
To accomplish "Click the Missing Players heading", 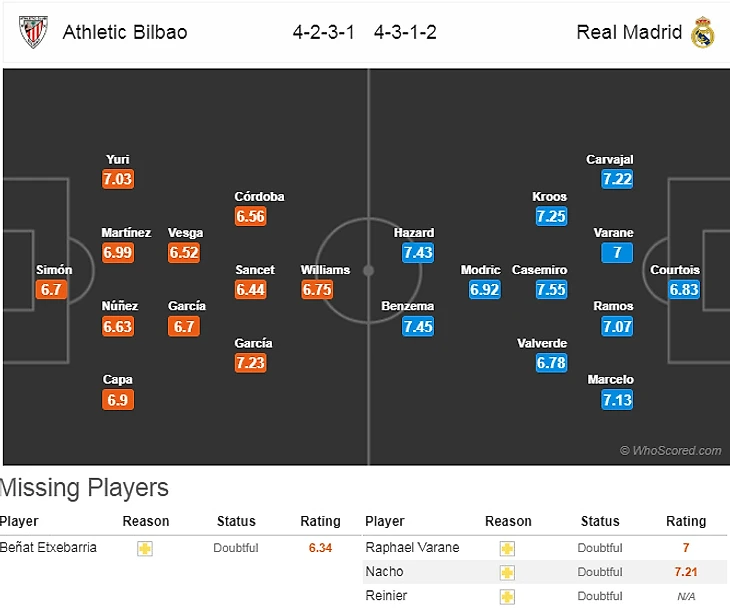I will pos(84,489).
